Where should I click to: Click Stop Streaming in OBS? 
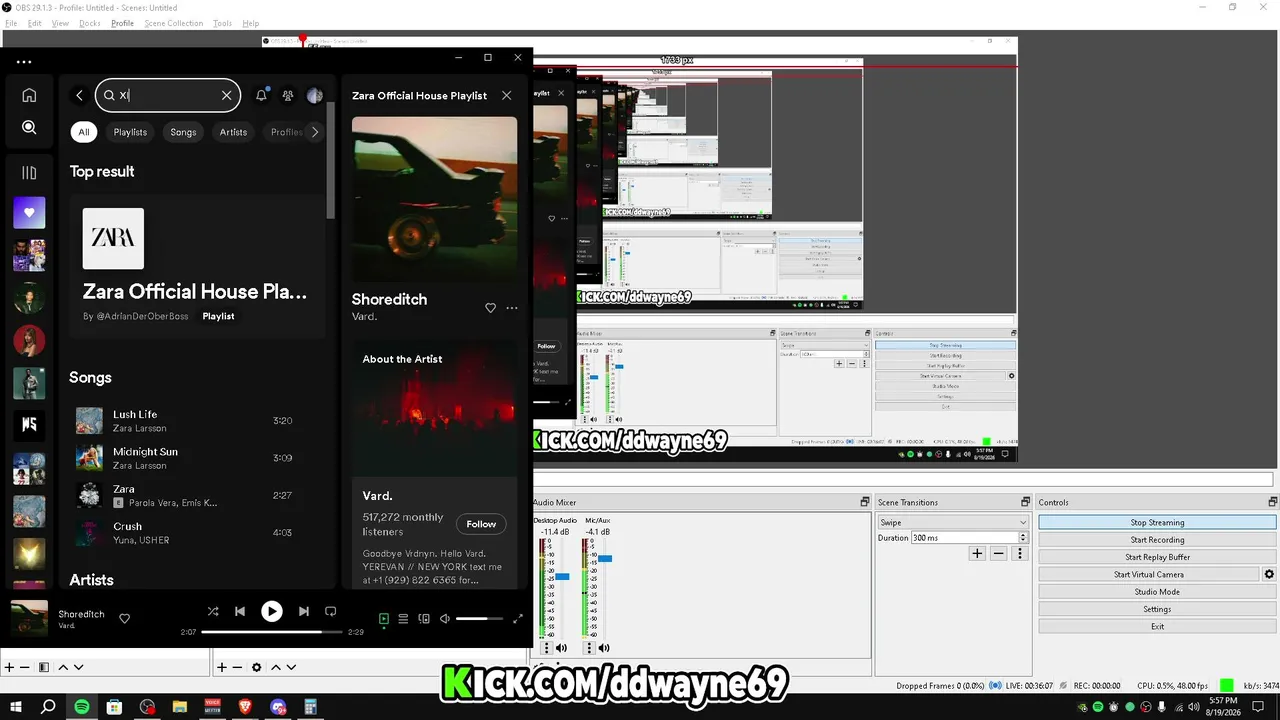1157,522
